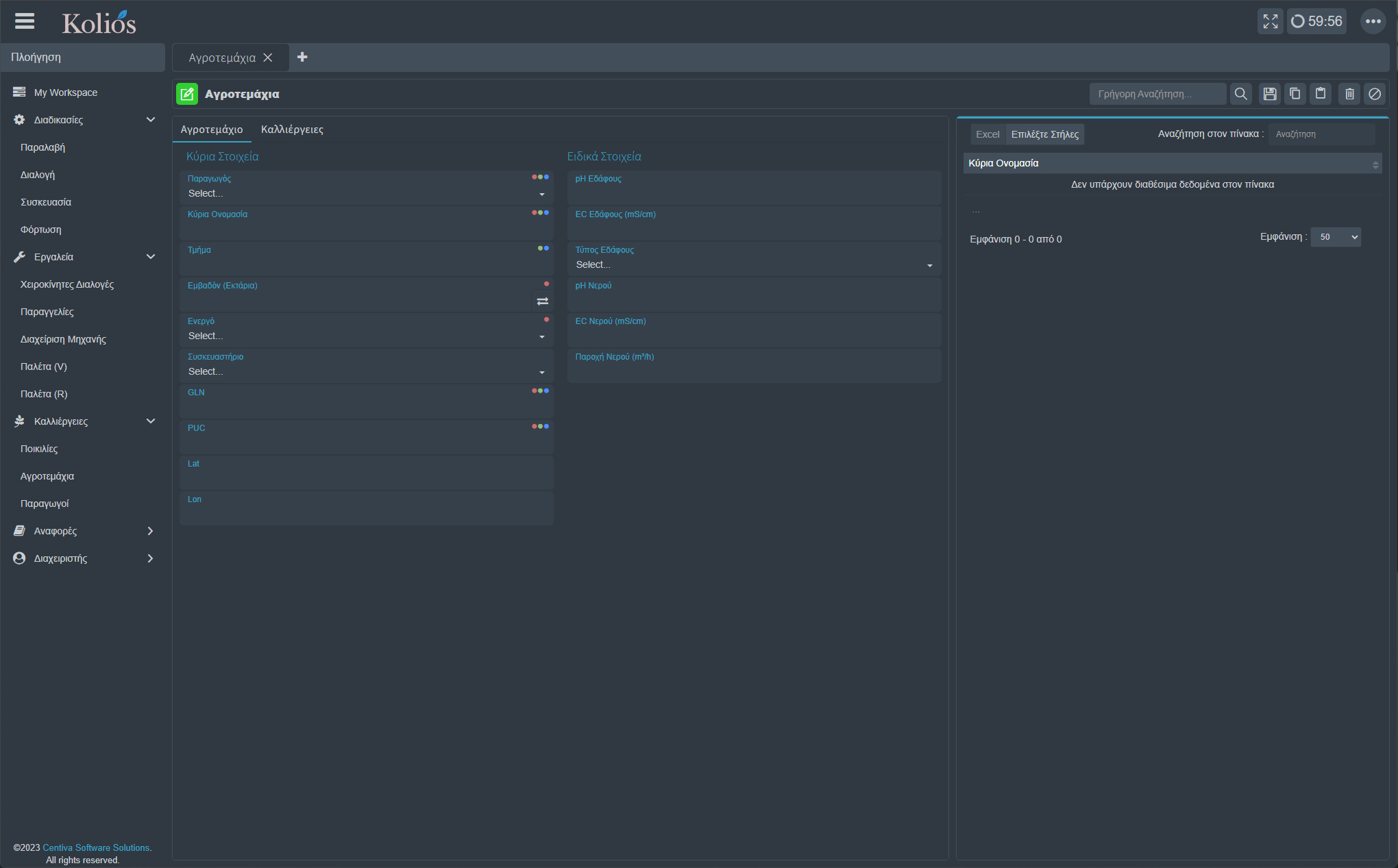Image resolution: width=1398 pixels, height=868 pixels.
Task: Click the swap arrows icon in Εμβαδόν field
Action: click(x=543, y=301)
